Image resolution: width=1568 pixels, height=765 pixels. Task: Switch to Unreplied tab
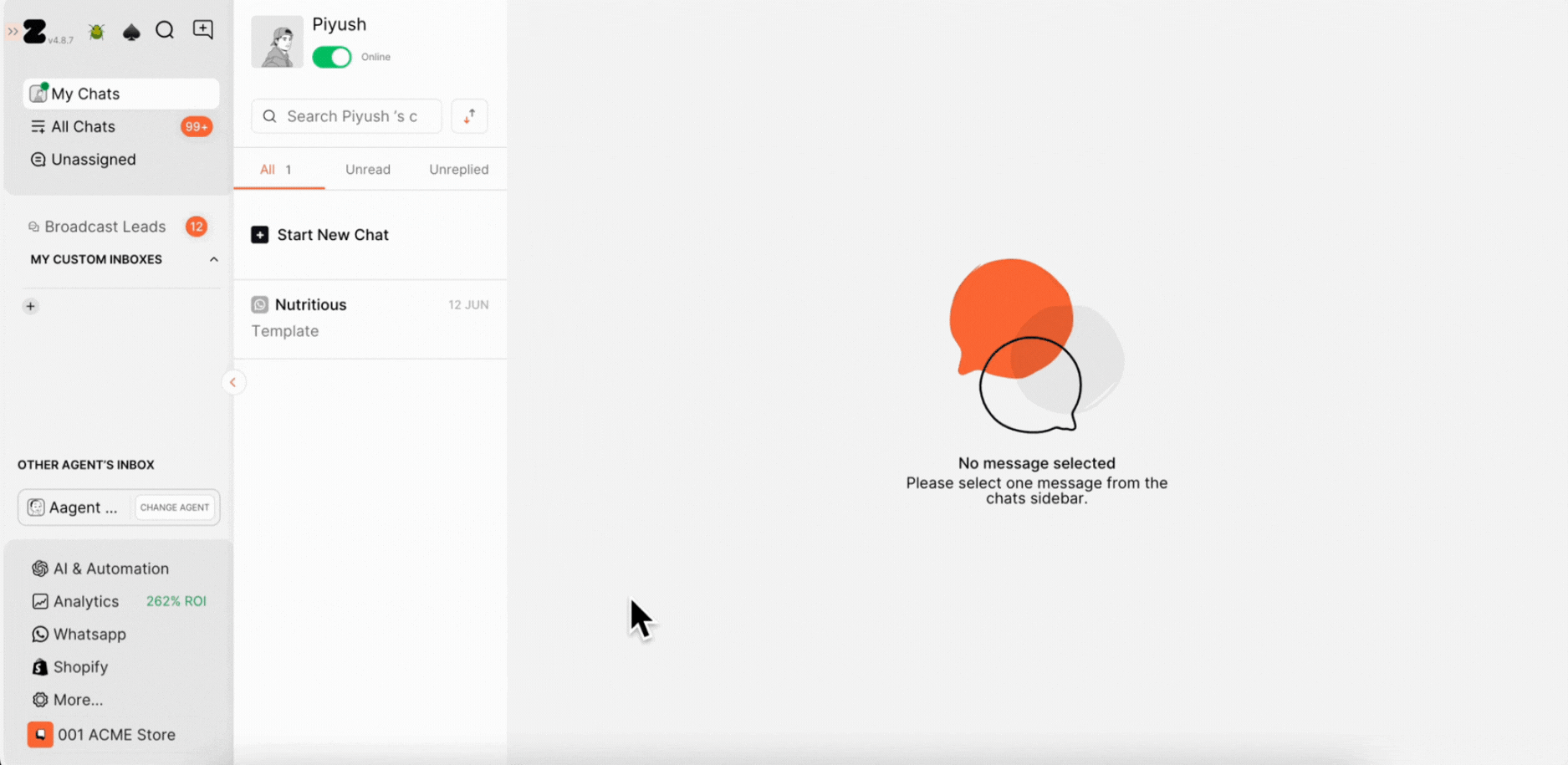point(459,170)
